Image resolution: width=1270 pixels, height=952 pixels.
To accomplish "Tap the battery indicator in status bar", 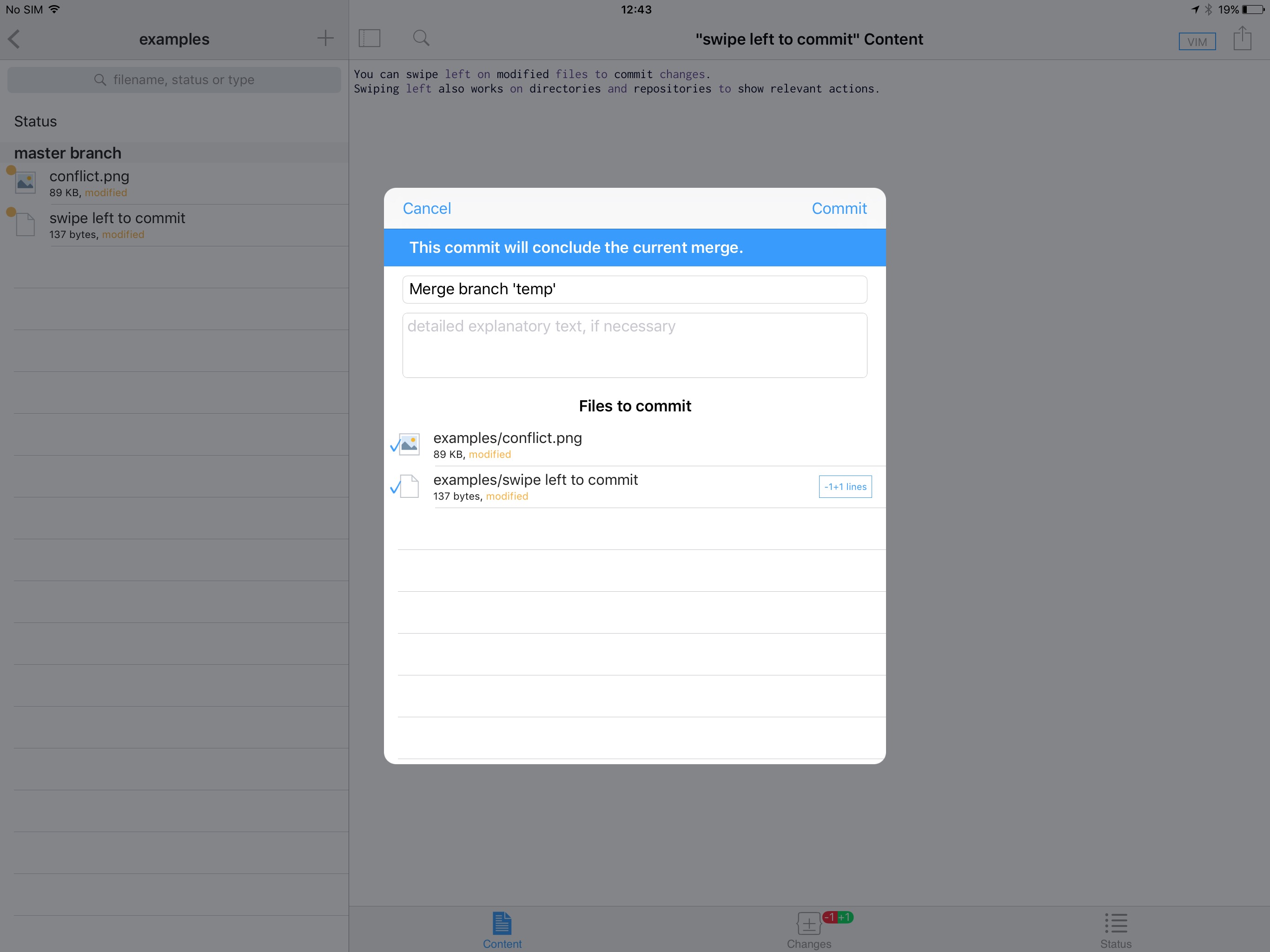I will click(x=1253, y=10).
